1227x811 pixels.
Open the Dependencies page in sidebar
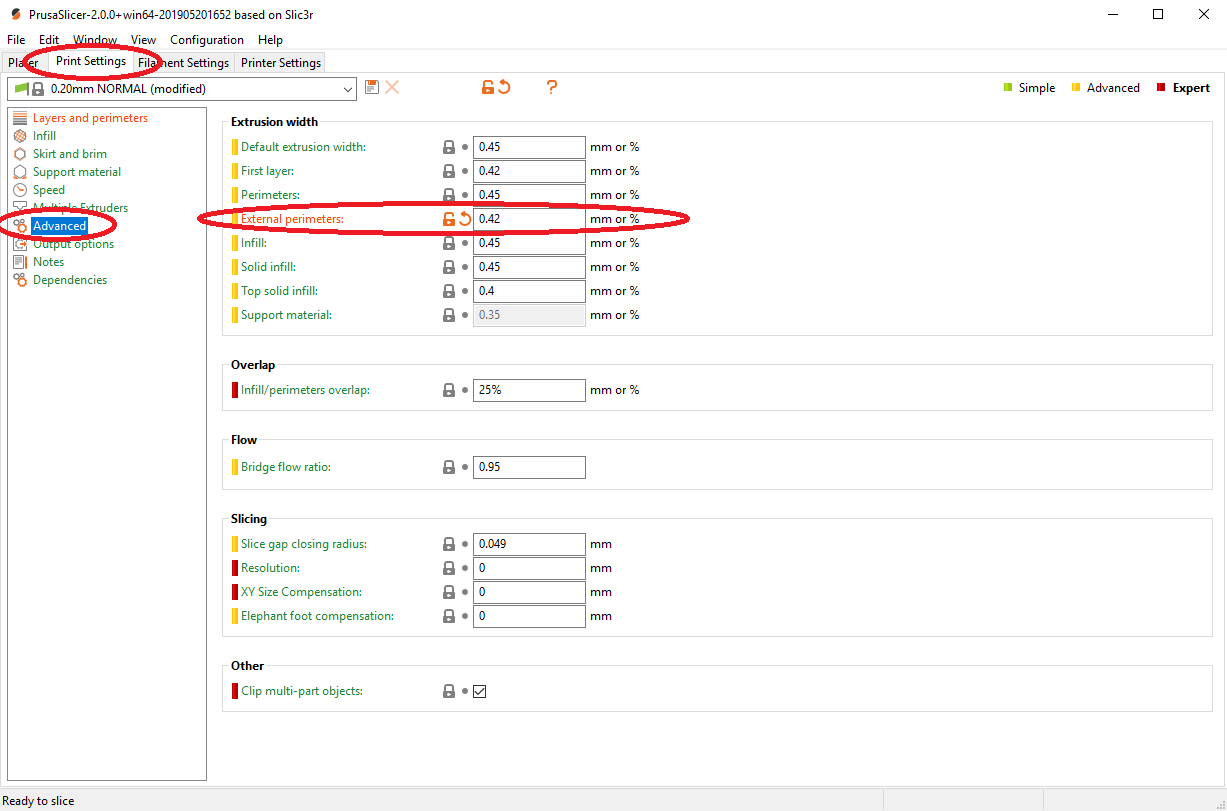pyautogui.click(x=69, y=280)
